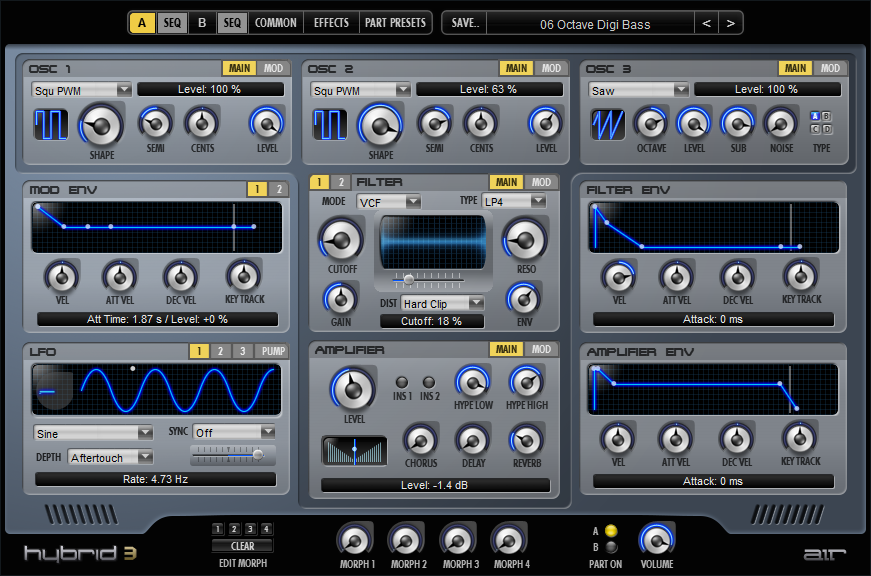Click the LFO sine waveform display
Viewport: 871px width, 576px height.
[x=156, y=390]
